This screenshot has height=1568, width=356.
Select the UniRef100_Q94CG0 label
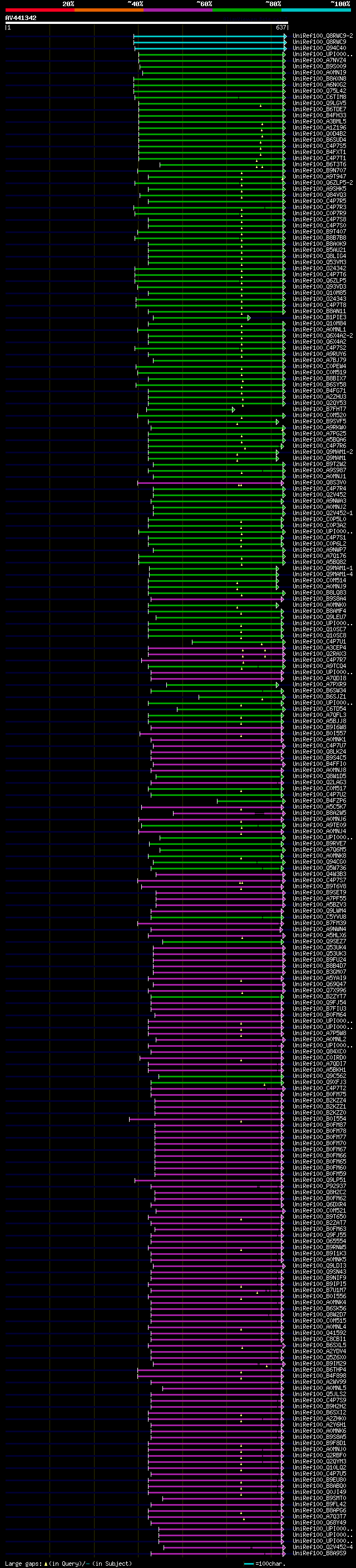point(319,862)
